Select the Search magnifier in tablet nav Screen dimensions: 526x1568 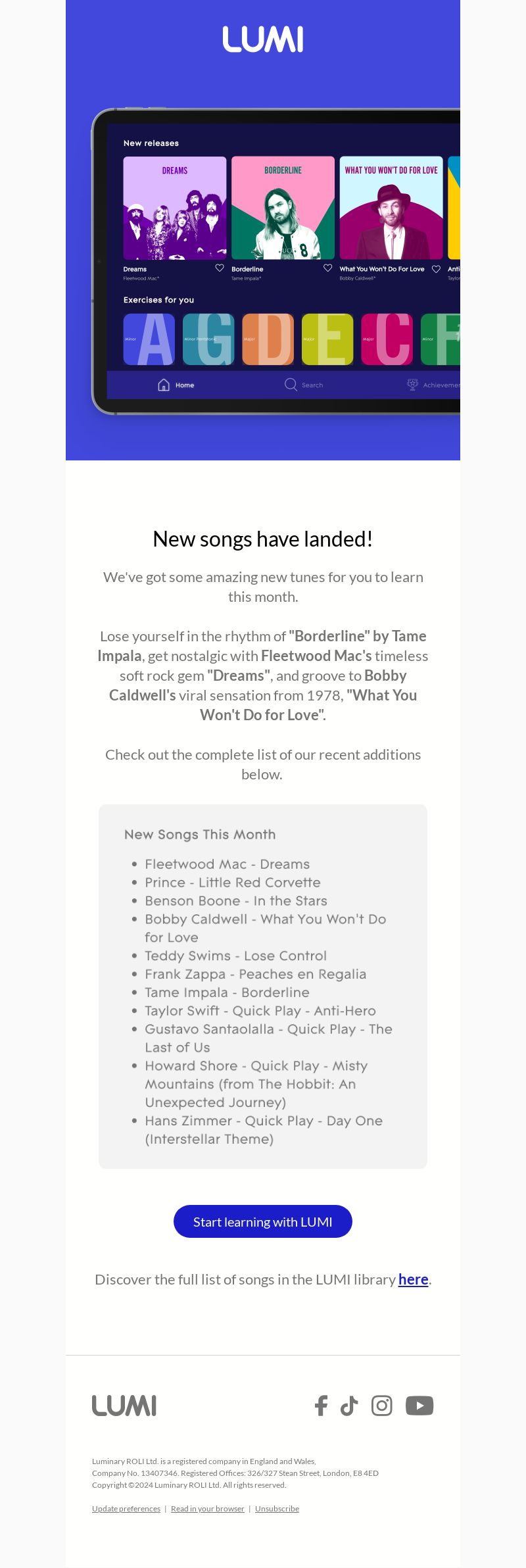291,384
